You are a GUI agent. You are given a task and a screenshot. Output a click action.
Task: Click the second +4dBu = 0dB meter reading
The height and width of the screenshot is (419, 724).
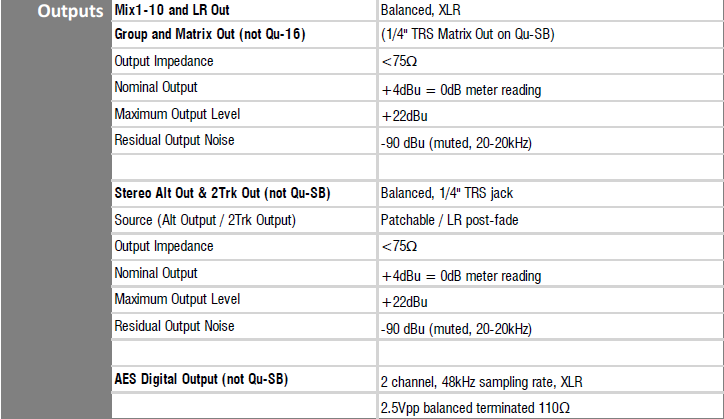[461, 274]
